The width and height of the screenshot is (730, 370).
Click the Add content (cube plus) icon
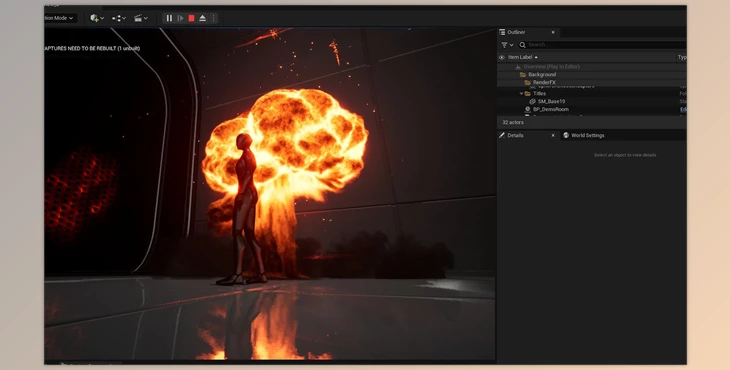point(94,18)
